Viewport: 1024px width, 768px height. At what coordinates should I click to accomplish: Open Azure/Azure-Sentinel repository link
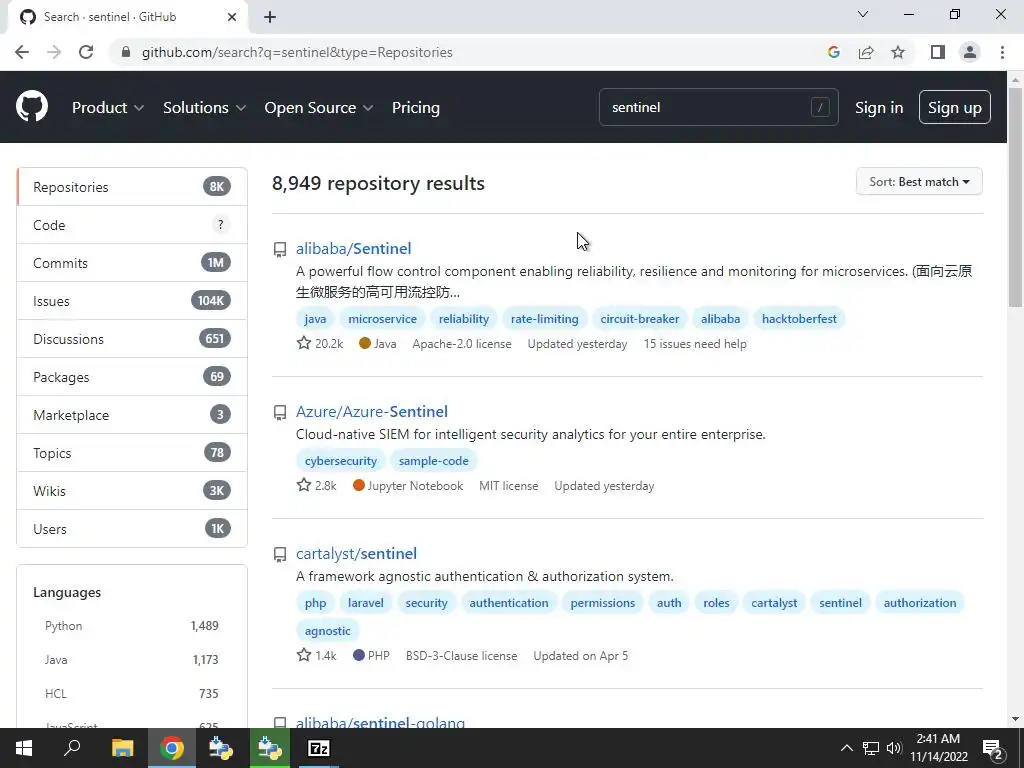point(372,411)
